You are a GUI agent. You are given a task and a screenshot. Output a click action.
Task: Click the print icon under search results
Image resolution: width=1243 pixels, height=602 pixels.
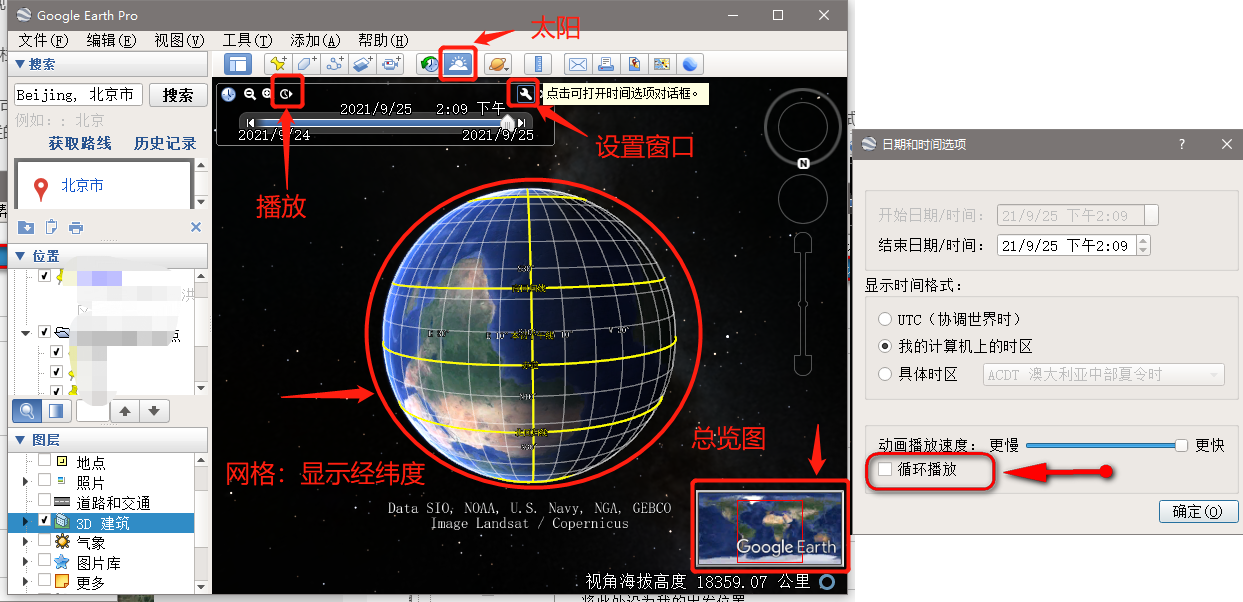coord(76,227)
